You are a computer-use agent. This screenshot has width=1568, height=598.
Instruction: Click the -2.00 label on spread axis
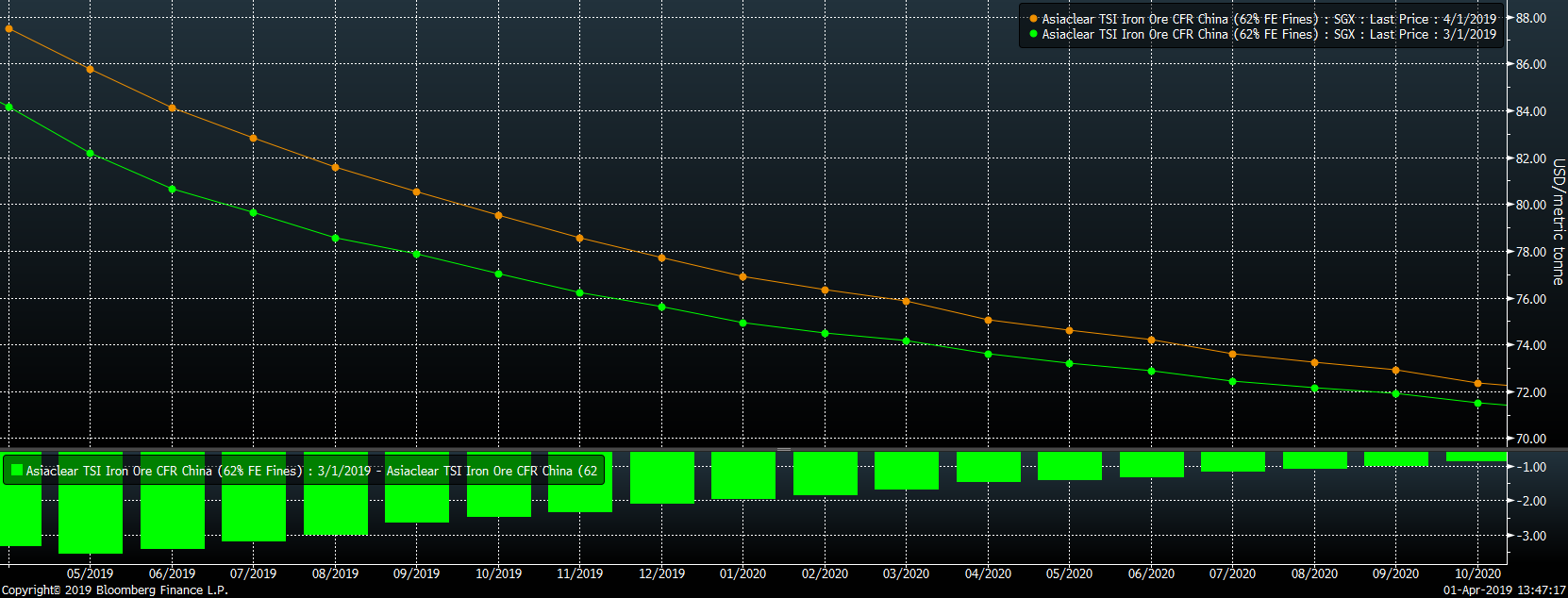[x=1532, y=501]
